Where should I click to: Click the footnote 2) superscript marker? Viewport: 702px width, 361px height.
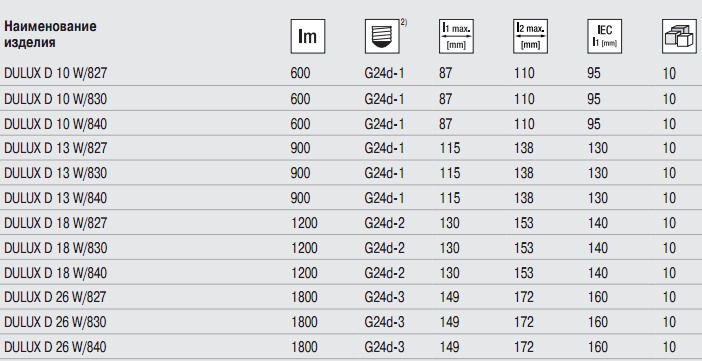pos(404,23)
